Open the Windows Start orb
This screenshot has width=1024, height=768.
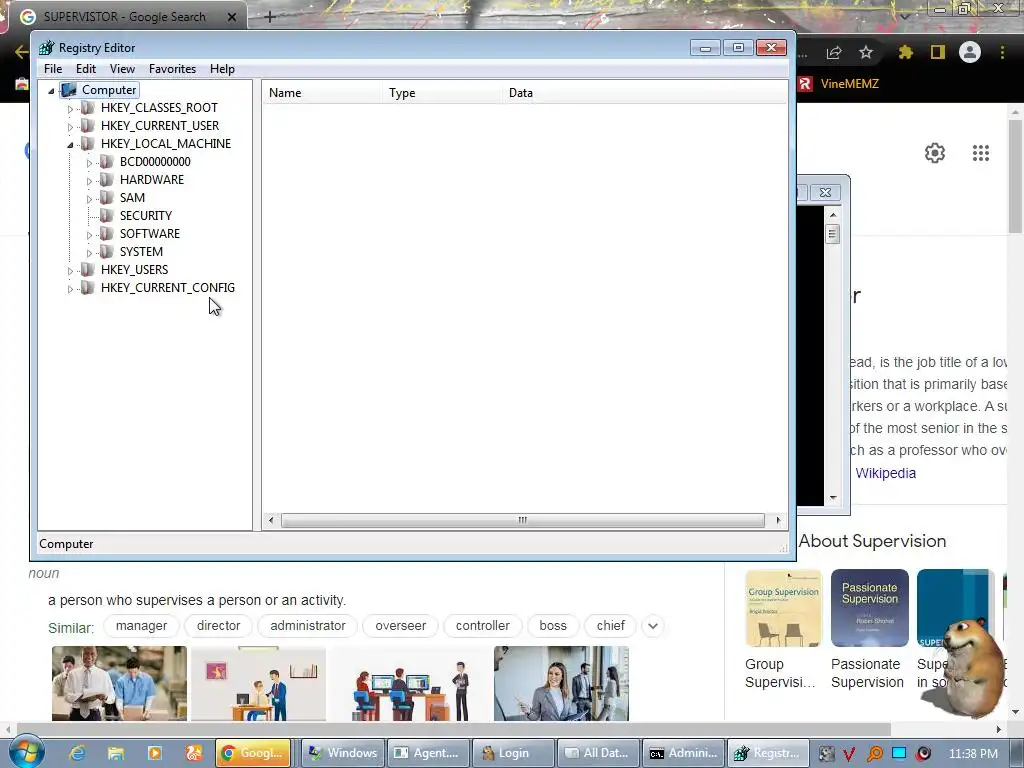(26, 752)
